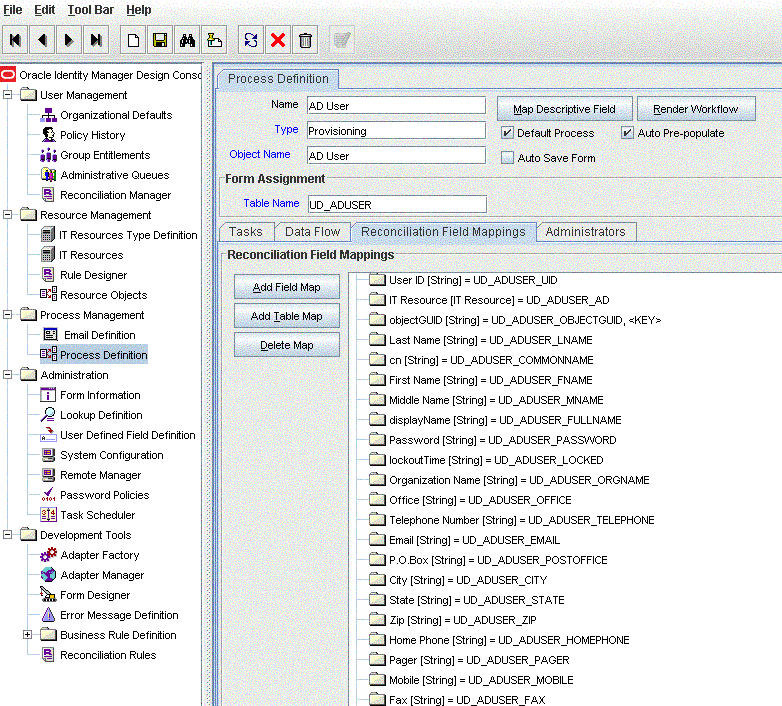Viewport: 782px width, 706px height.
Task: Click the Reconciliation Manager icon
Action: (48, 195)
